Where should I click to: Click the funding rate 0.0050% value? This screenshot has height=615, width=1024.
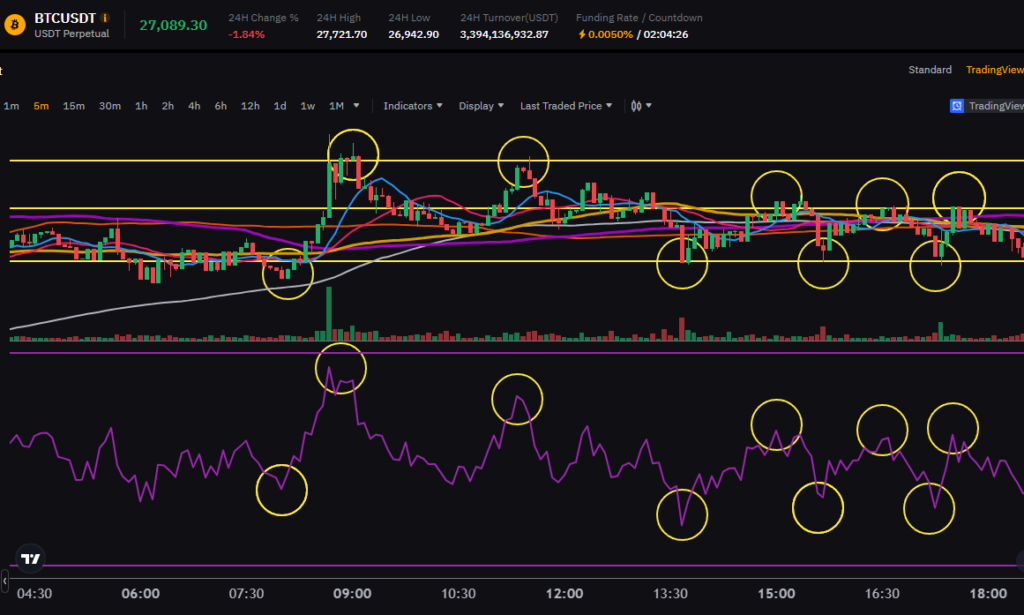[x=611, y=35]
